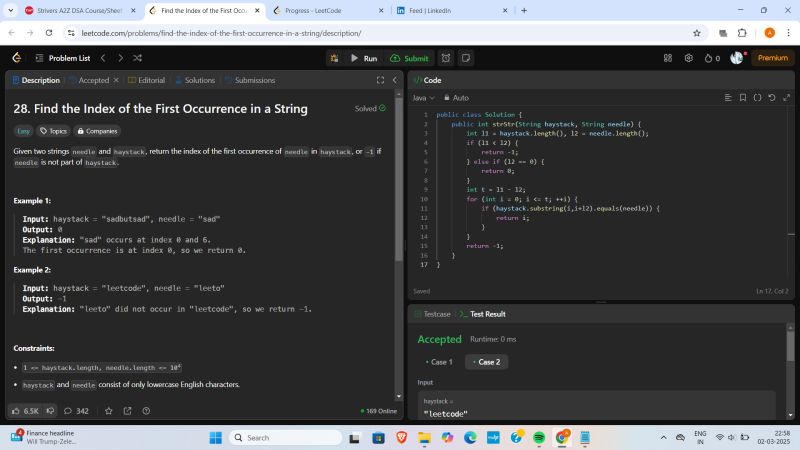Expand the Topics tag section
Viewport: 800px width, 450px height.
coord(53,131)
